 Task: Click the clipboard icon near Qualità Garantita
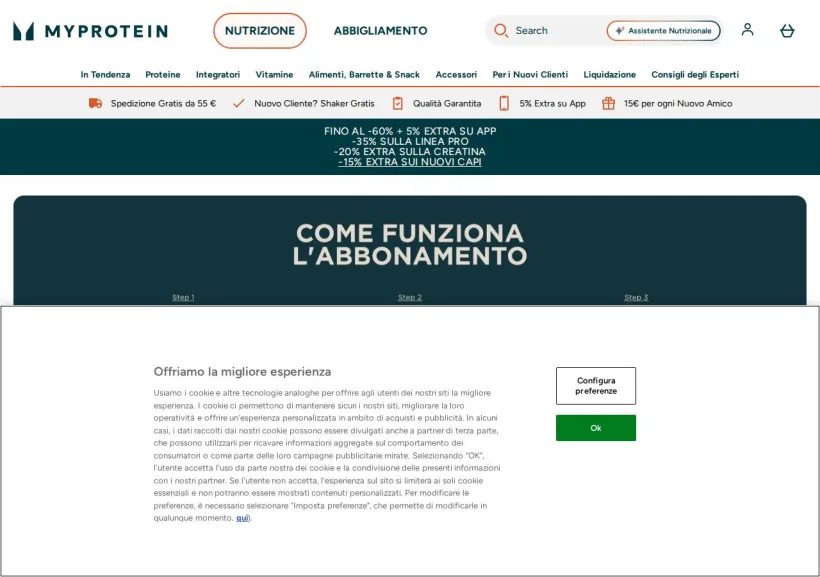397,103
